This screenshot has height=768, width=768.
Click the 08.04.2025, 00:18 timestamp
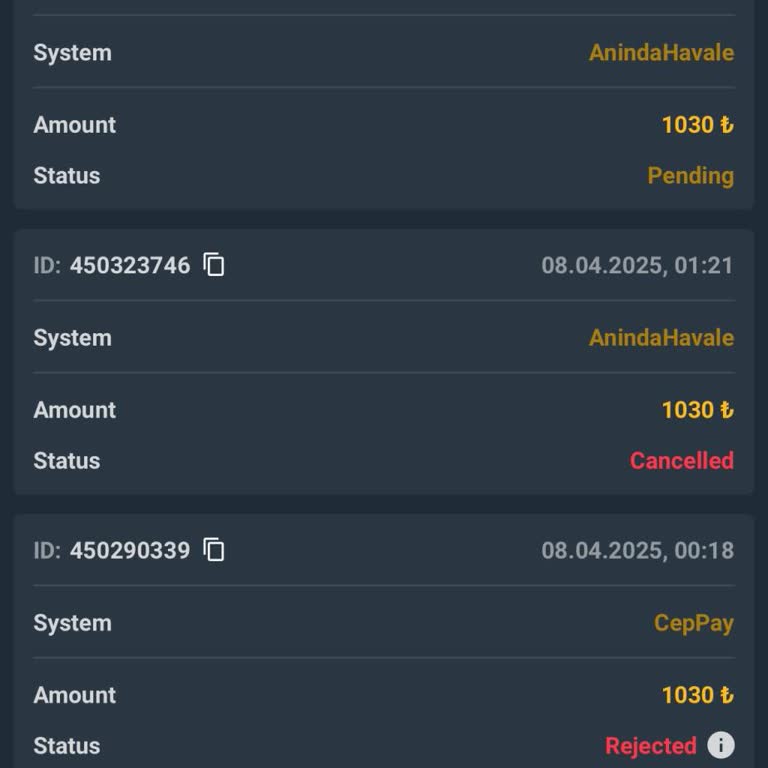pos(637,550)
